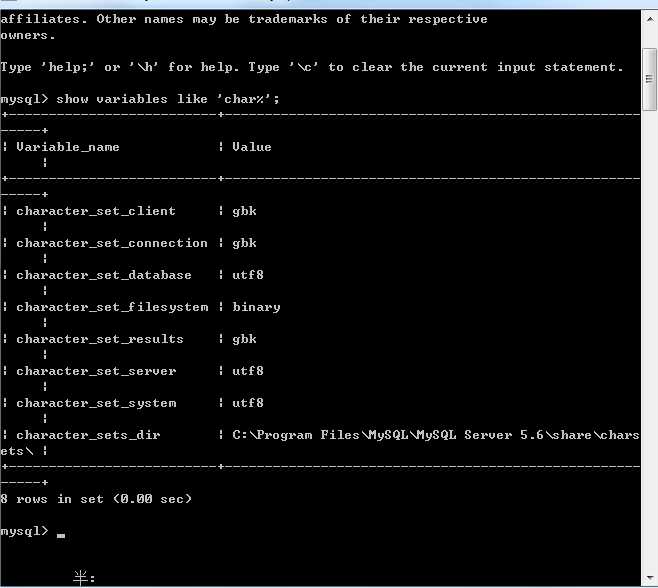
Task: Click the scrollbar up arrow
Action: pyautogui.click(x=650, y=19)
